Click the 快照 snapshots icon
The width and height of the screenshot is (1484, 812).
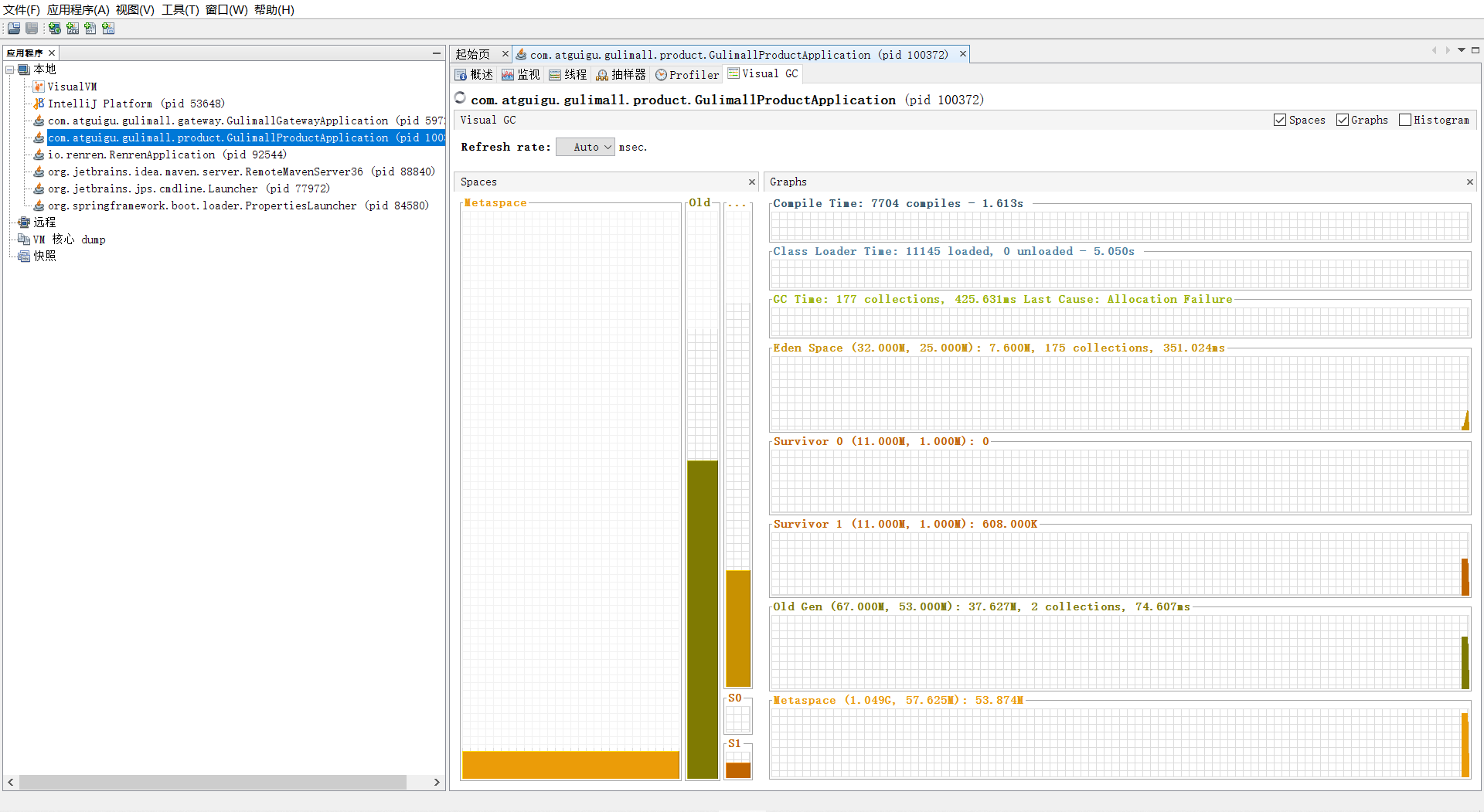pos(24,257)
